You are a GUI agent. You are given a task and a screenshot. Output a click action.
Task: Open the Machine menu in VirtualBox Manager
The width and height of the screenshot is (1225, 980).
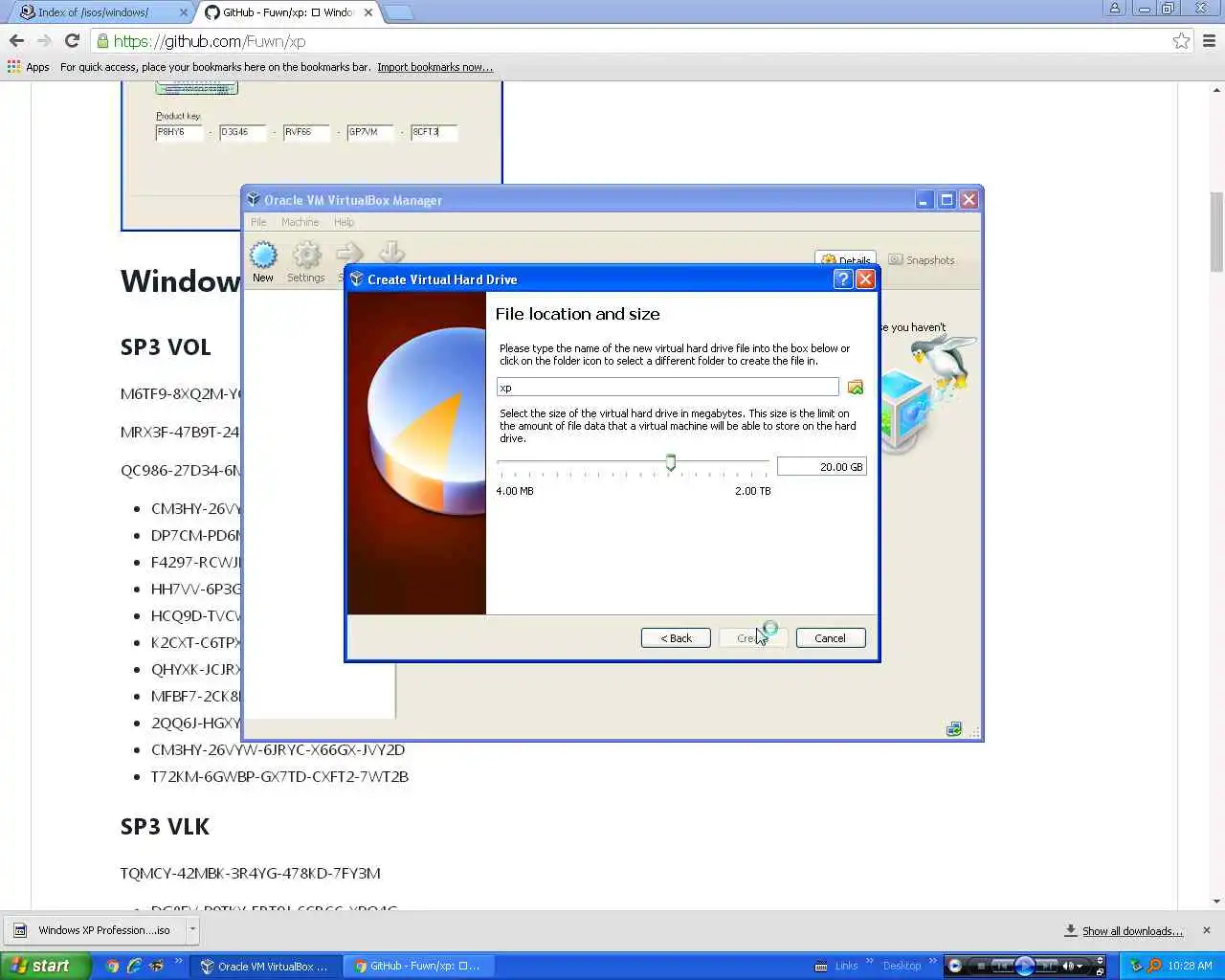300,222
